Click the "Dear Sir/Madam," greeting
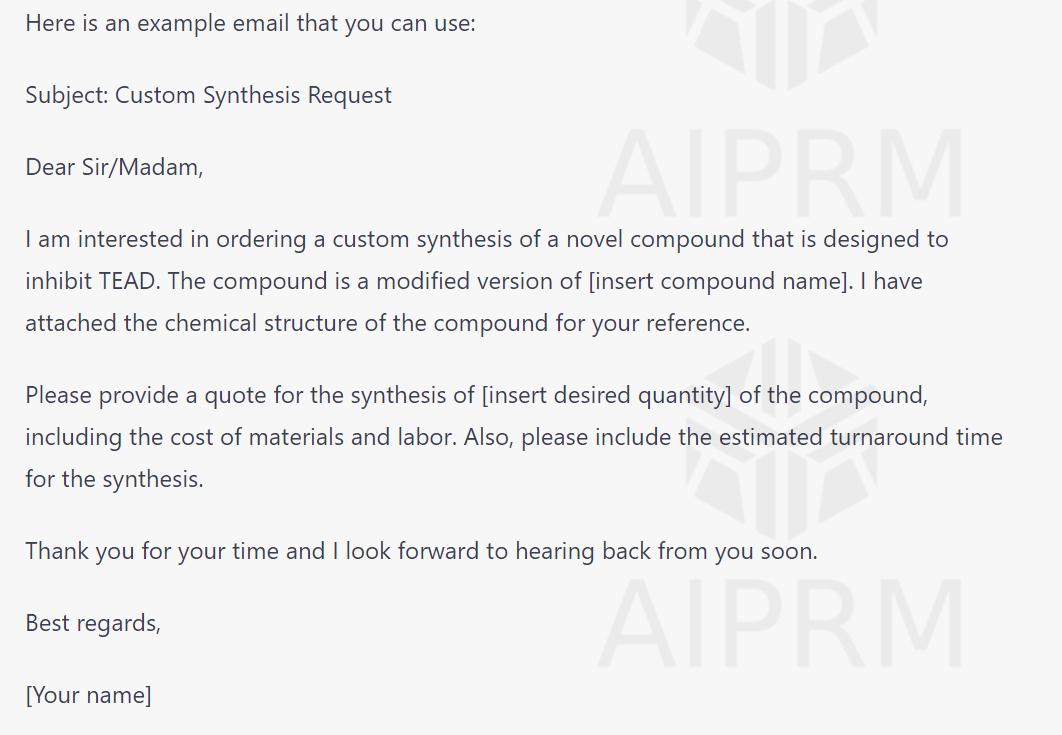The image size is (1062, 735). point(114,167)
